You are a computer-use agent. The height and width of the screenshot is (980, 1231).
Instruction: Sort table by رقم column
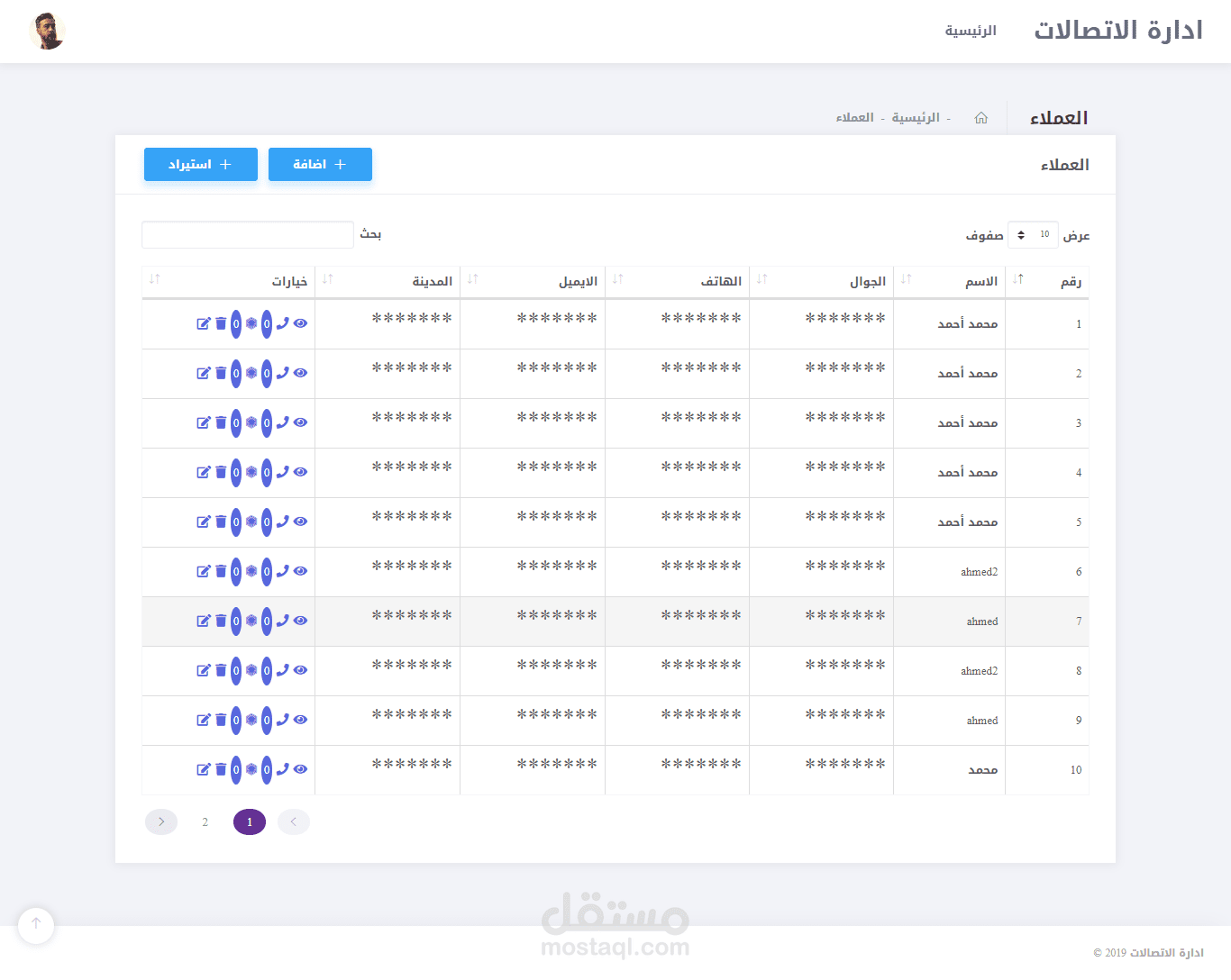(1047, 282)
